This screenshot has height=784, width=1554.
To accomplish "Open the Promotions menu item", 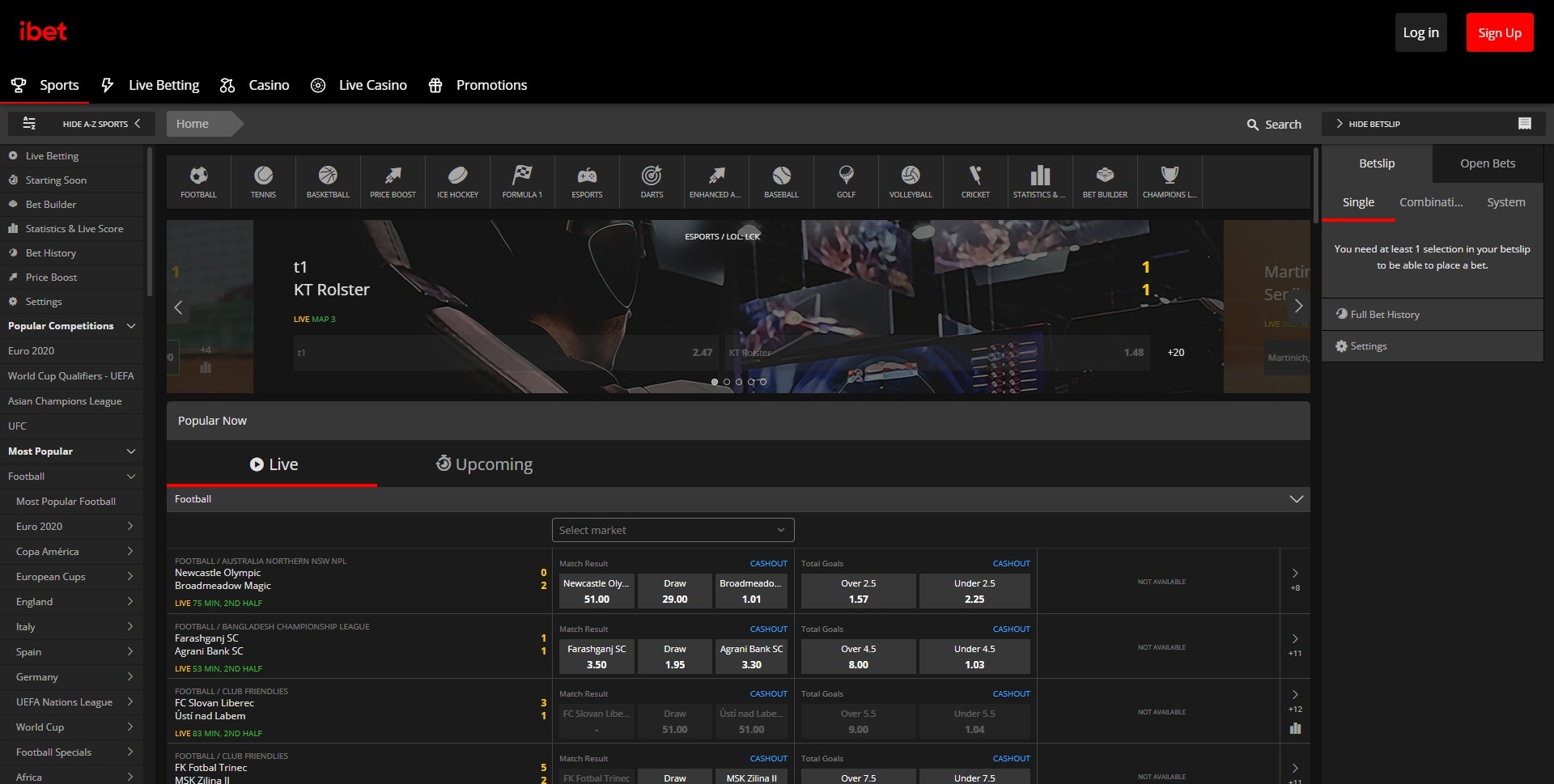I will tap(478, 85).
